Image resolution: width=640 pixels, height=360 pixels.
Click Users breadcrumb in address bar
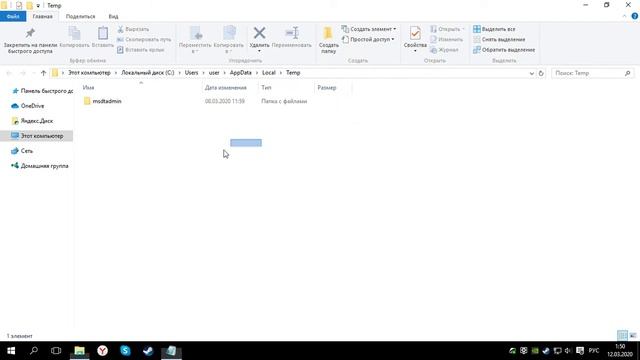191,73
